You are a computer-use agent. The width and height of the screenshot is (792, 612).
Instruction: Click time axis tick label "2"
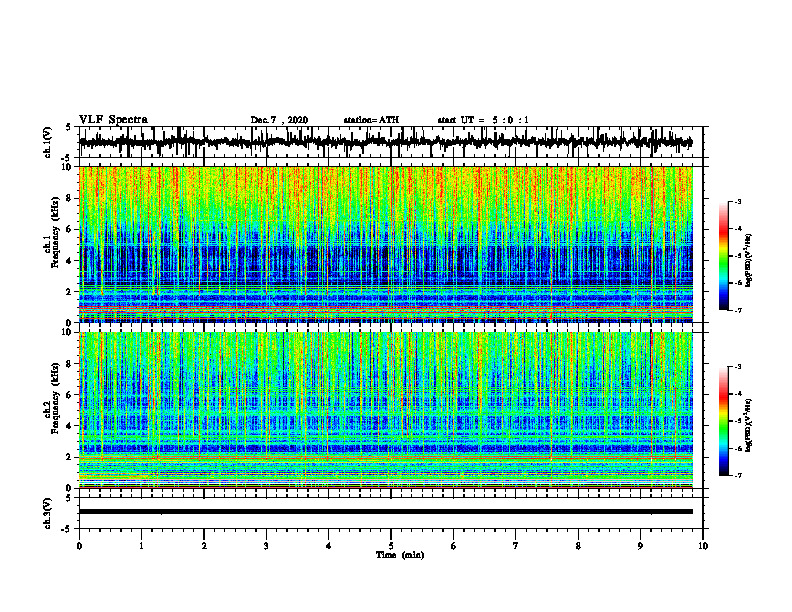[x=204, y=546]
